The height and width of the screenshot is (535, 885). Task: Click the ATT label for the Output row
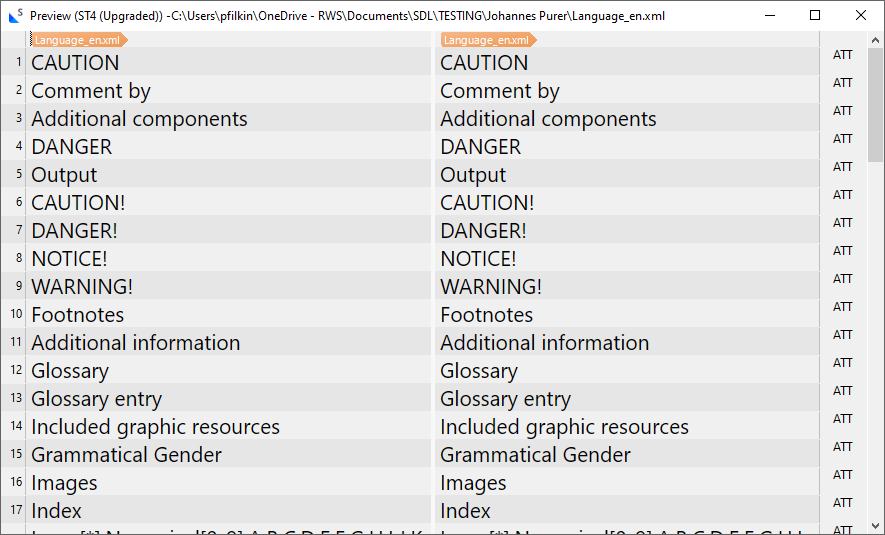click(842, 167)
